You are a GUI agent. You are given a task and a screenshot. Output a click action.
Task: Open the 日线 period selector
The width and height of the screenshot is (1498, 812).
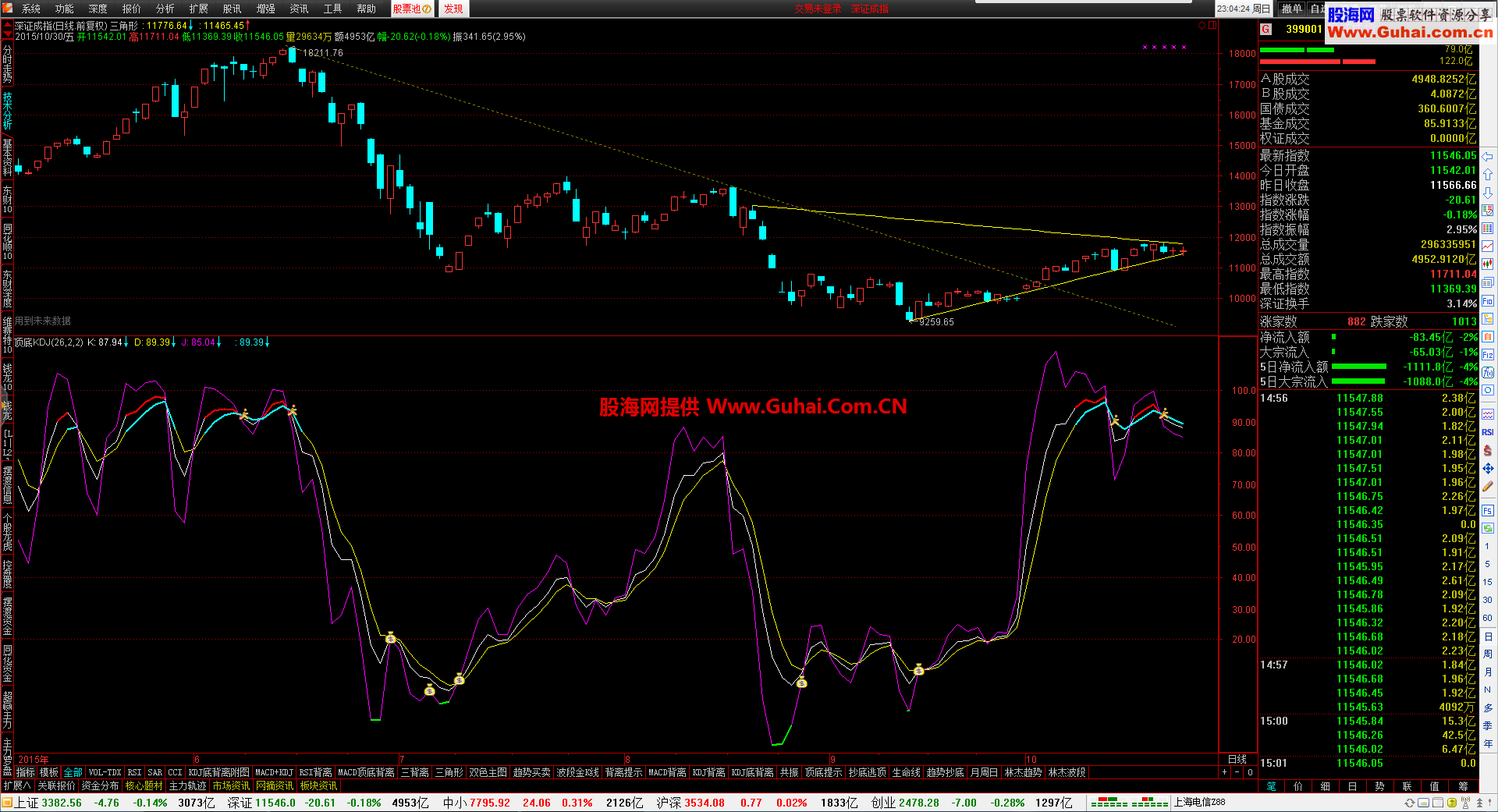click(x=1237, y=759)
